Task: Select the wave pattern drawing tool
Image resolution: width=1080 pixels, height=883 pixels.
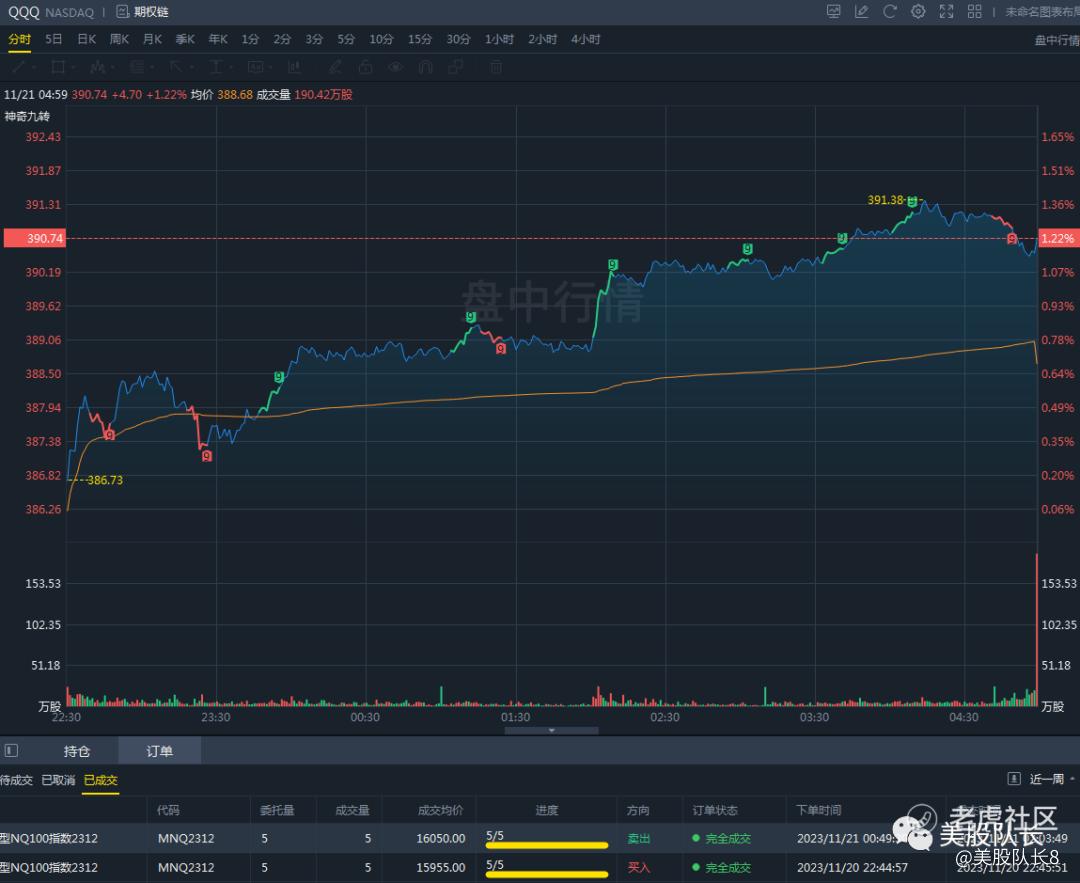Action: point(98,67)
